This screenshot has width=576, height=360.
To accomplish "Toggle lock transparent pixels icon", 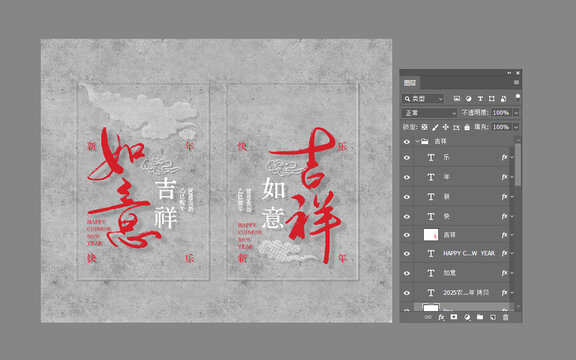I will [425, 127].
